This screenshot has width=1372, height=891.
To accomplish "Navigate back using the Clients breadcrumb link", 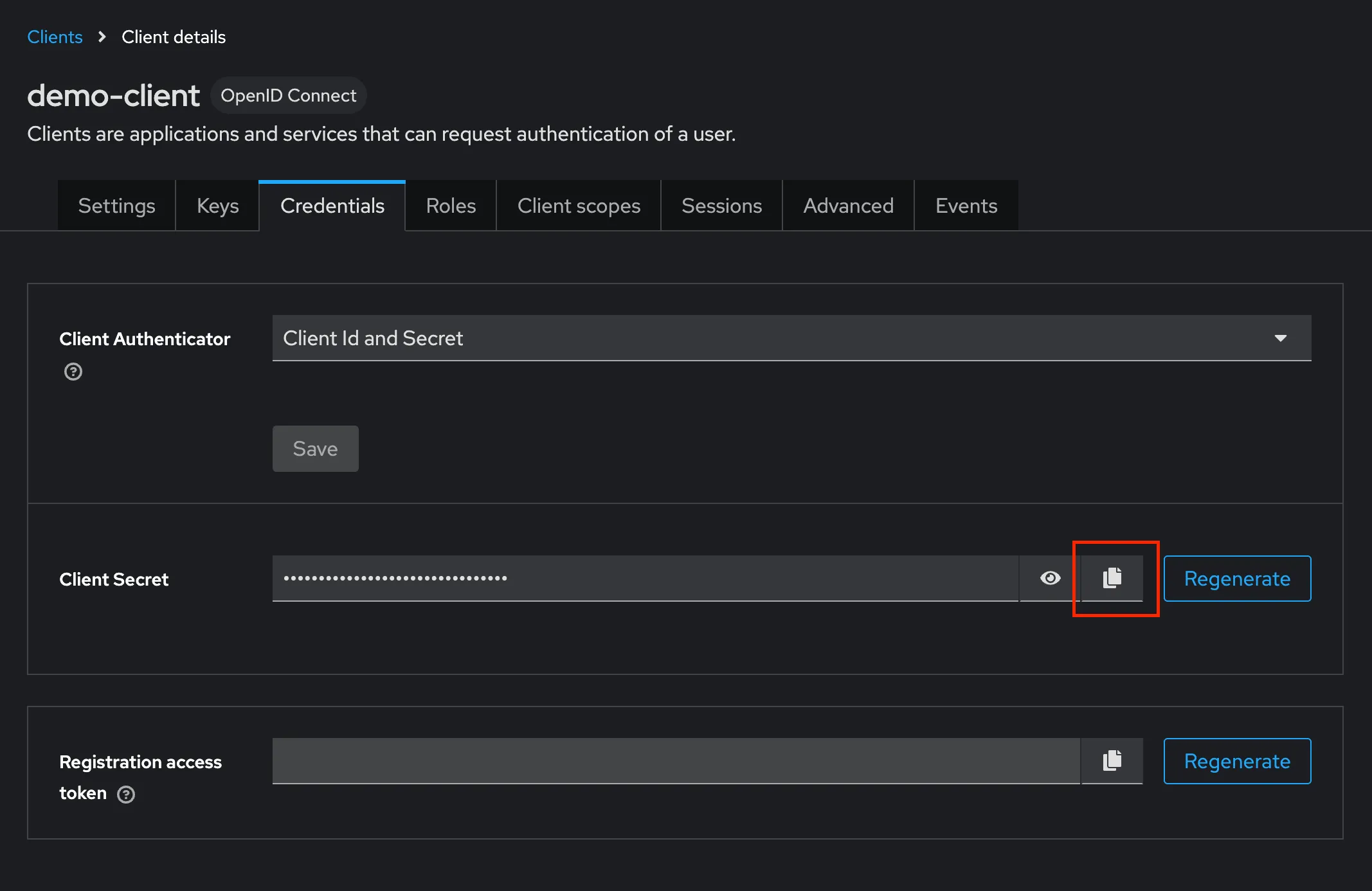I will [x=55, y=37].
